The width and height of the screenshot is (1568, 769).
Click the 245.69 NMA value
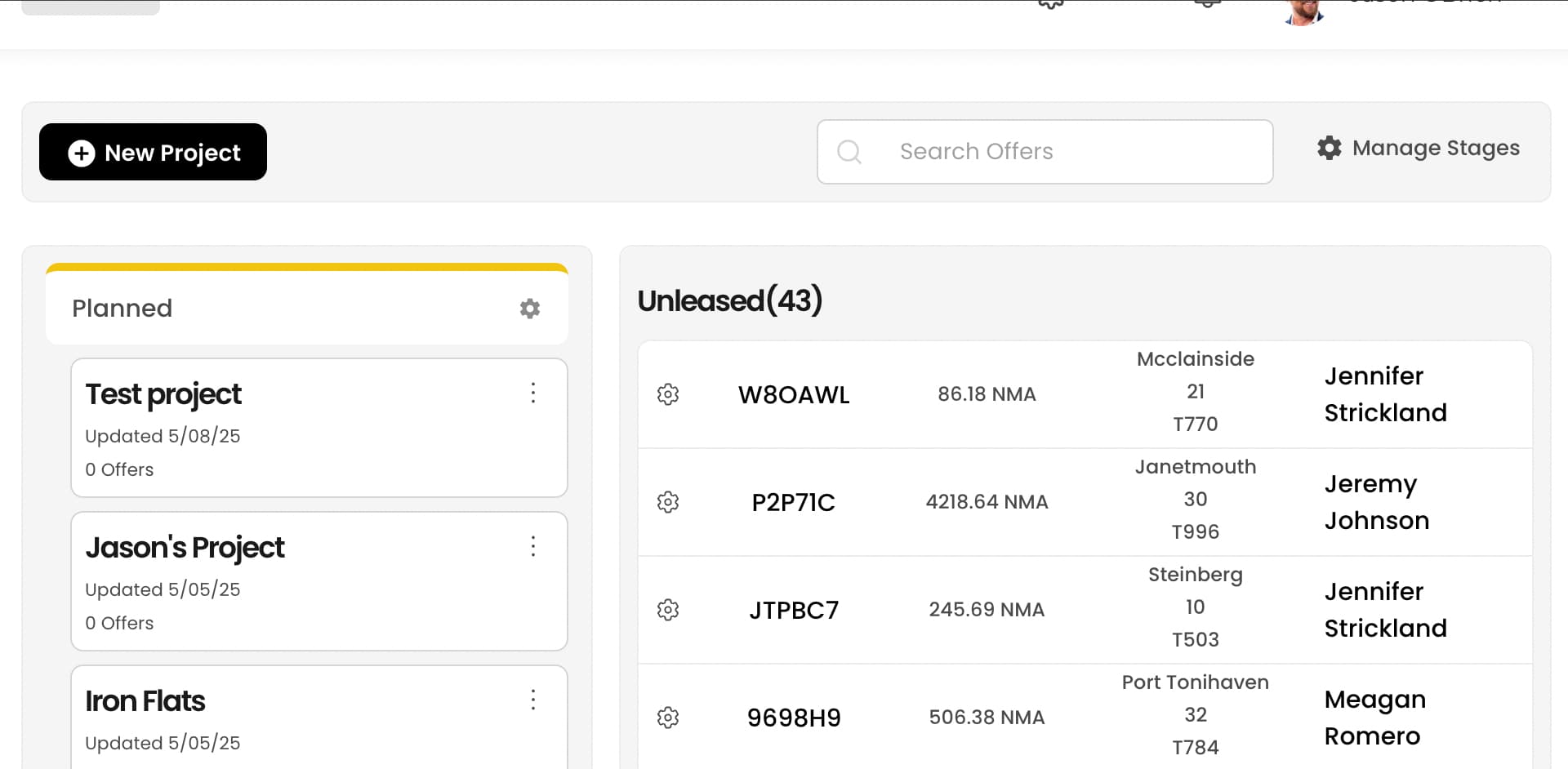point(987,610)
